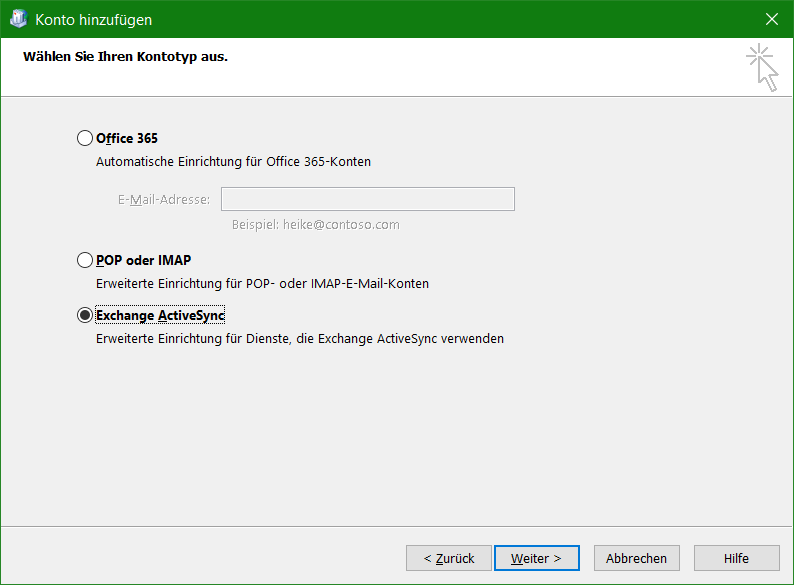Click the cursor graphic in the header
Viewport: 794px width, 585px height.
(763, 67)
